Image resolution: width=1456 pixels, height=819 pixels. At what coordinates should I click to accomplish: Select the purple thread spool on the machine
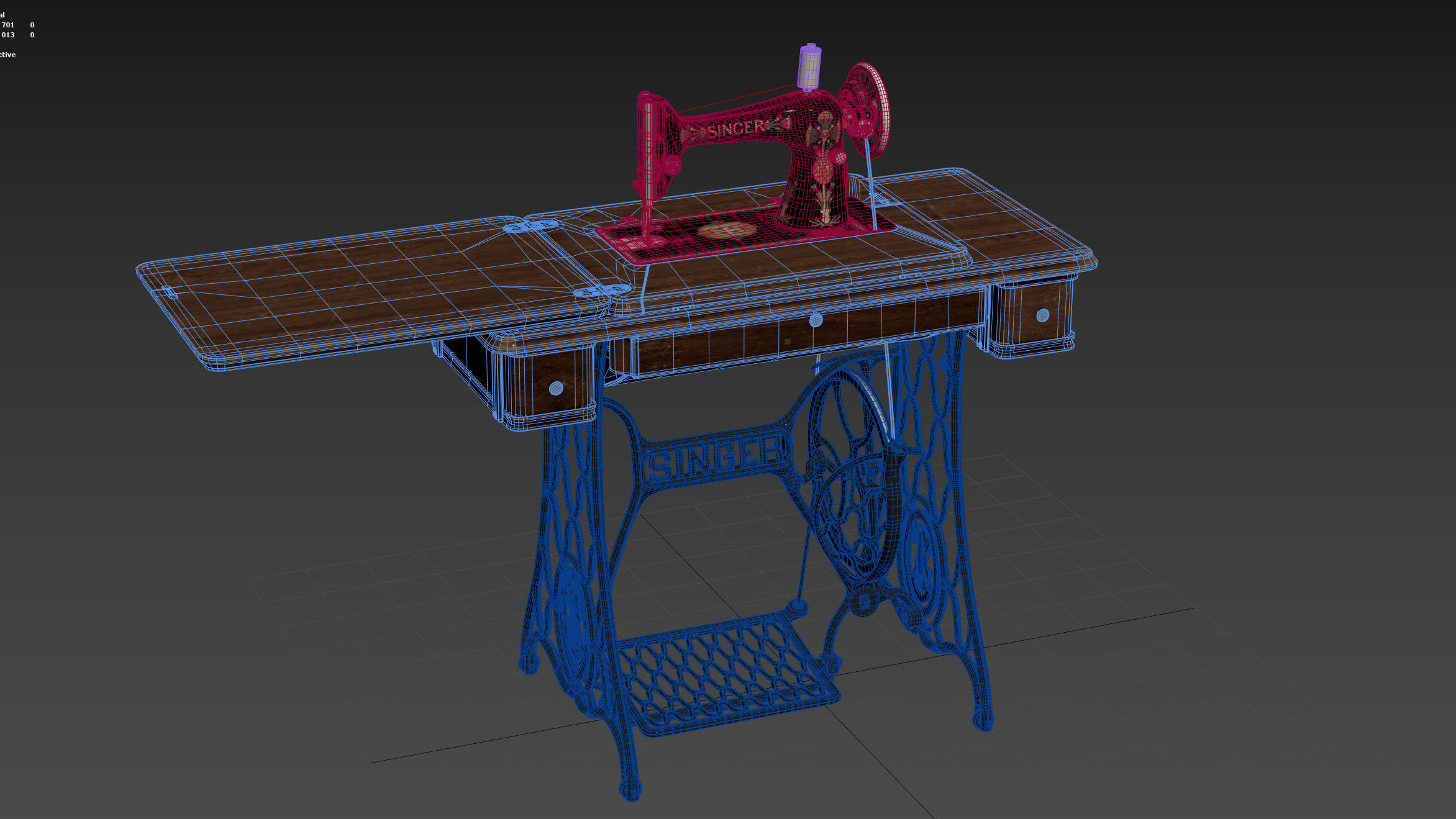click(x=809, y=67)
